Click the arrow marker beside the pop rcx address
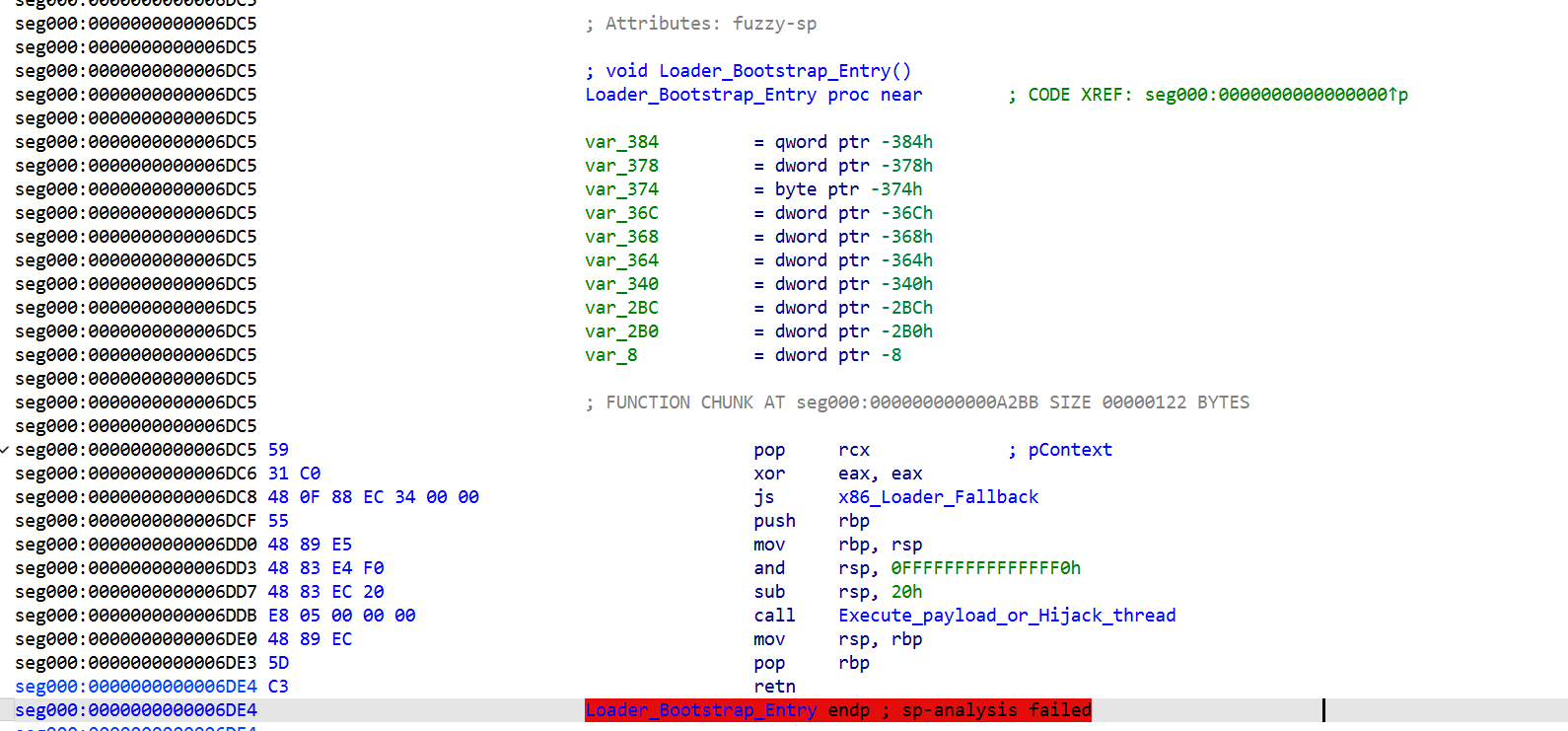The image size is (1568, 731). pyautogui.click(x=6, y=450)
